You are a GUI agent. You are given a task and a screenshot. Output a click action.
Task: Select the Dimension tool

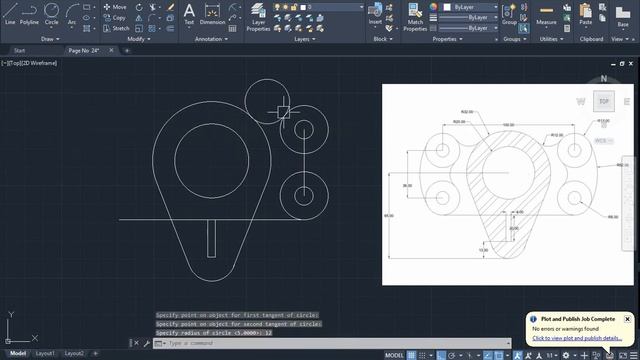click(212, 14)
